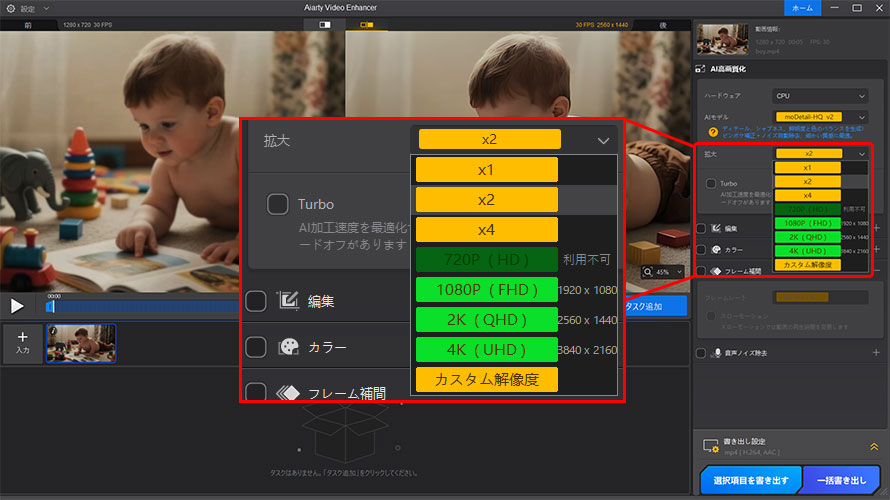
Task: Open the 45% zoom level dropdown
Action: pyautogui.click(x=668, y=272)
